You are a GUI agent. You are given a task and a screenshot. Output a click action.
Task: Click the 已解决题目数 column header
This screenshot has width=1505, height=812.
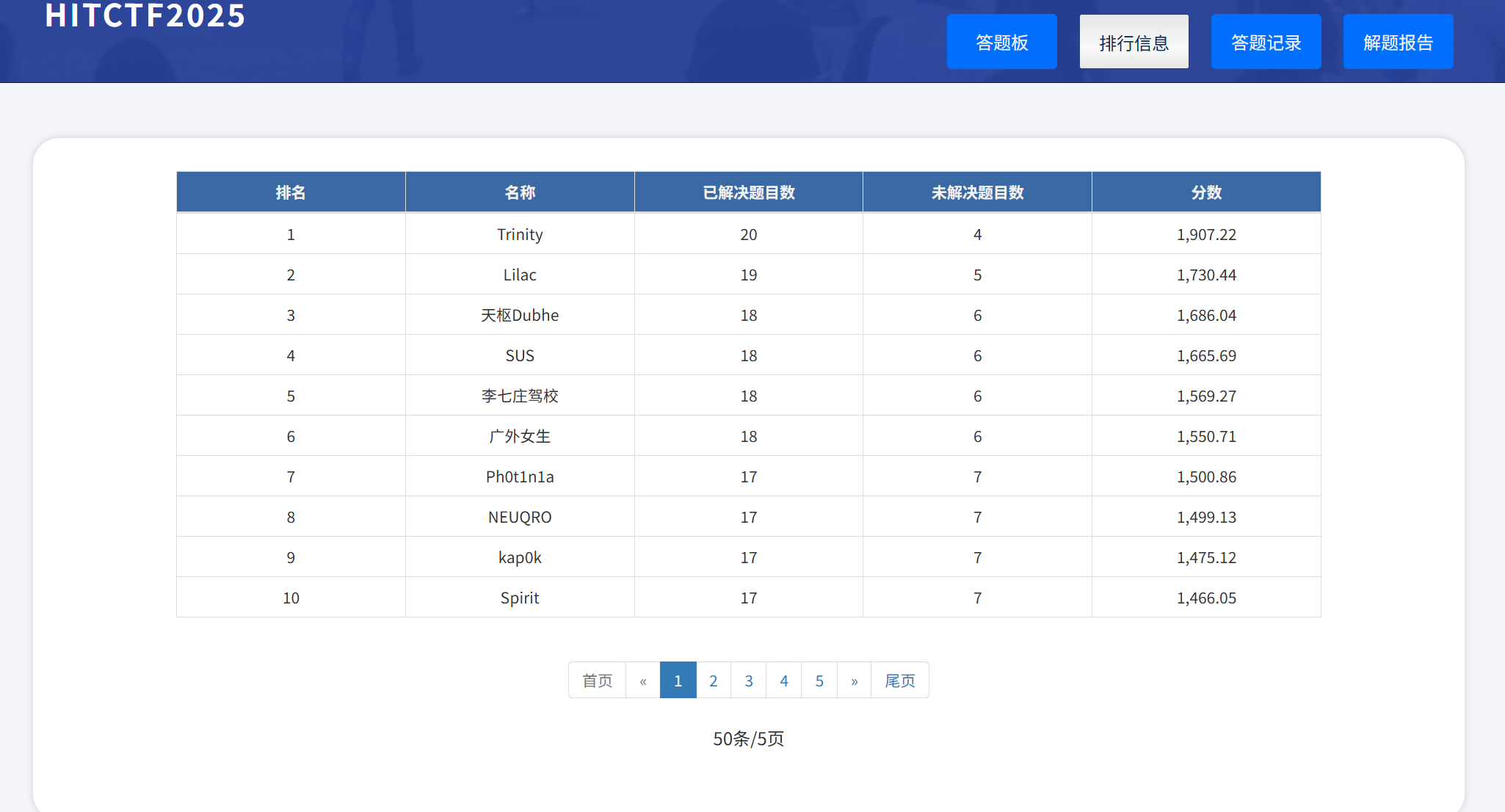coord(748,192)
